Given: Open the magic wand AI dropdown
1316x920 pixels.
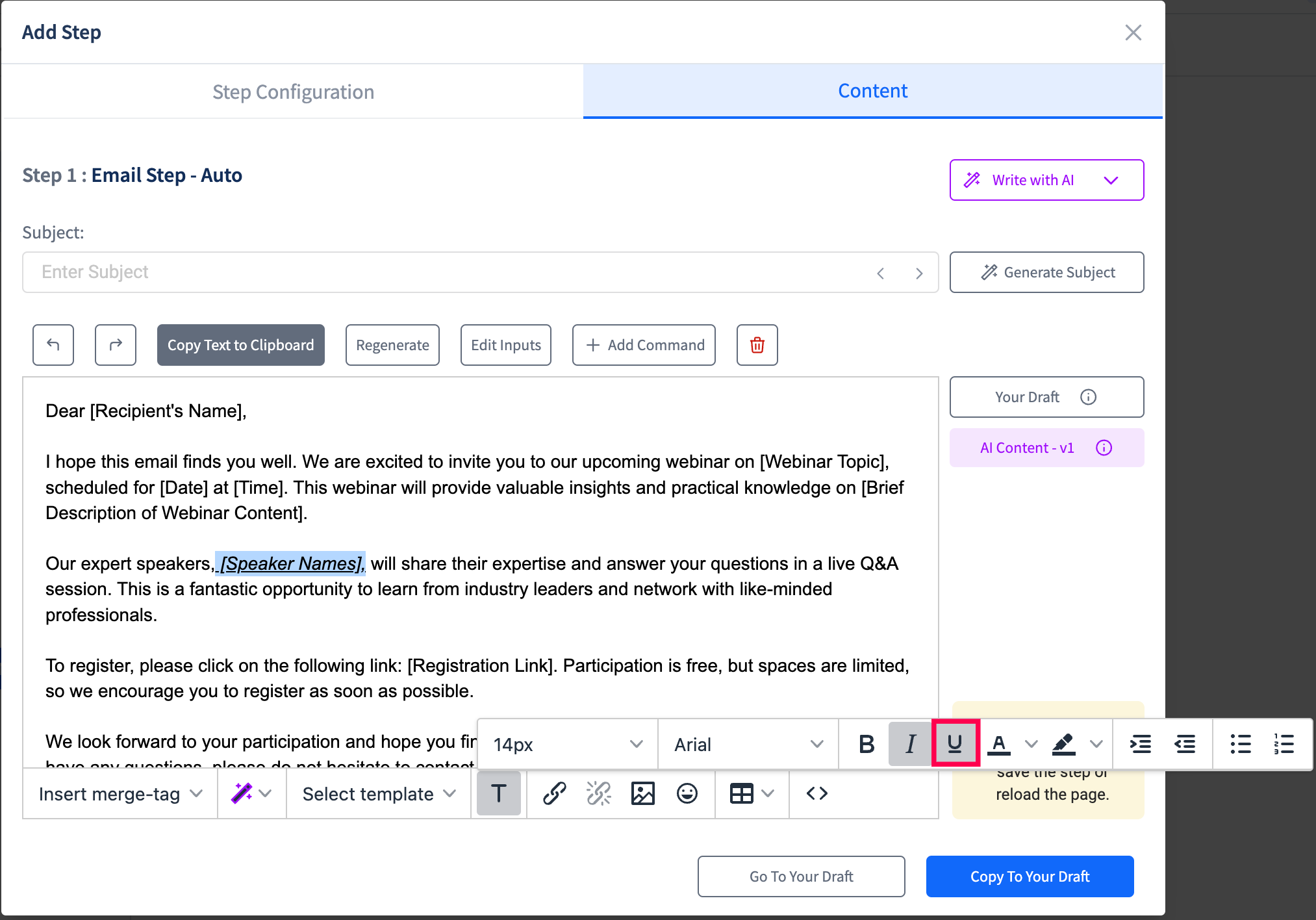Looking at the screenshot, I should tap(252, 793).
